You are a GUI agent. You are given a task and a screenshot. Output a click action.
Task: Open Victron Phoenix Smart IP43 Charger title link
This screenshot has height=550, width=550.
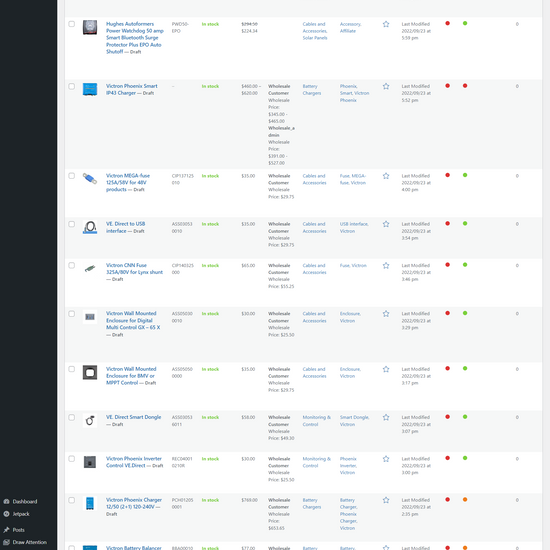click(132, 89)
